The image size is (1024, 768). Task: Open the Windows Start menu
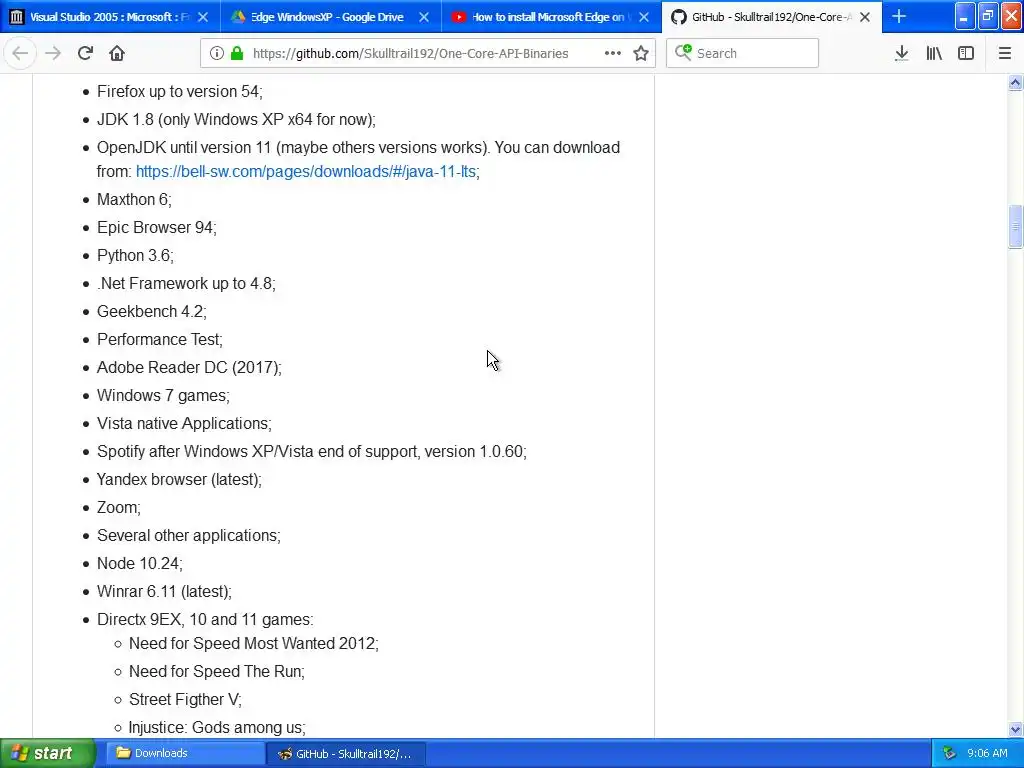(x=47, y=753)
